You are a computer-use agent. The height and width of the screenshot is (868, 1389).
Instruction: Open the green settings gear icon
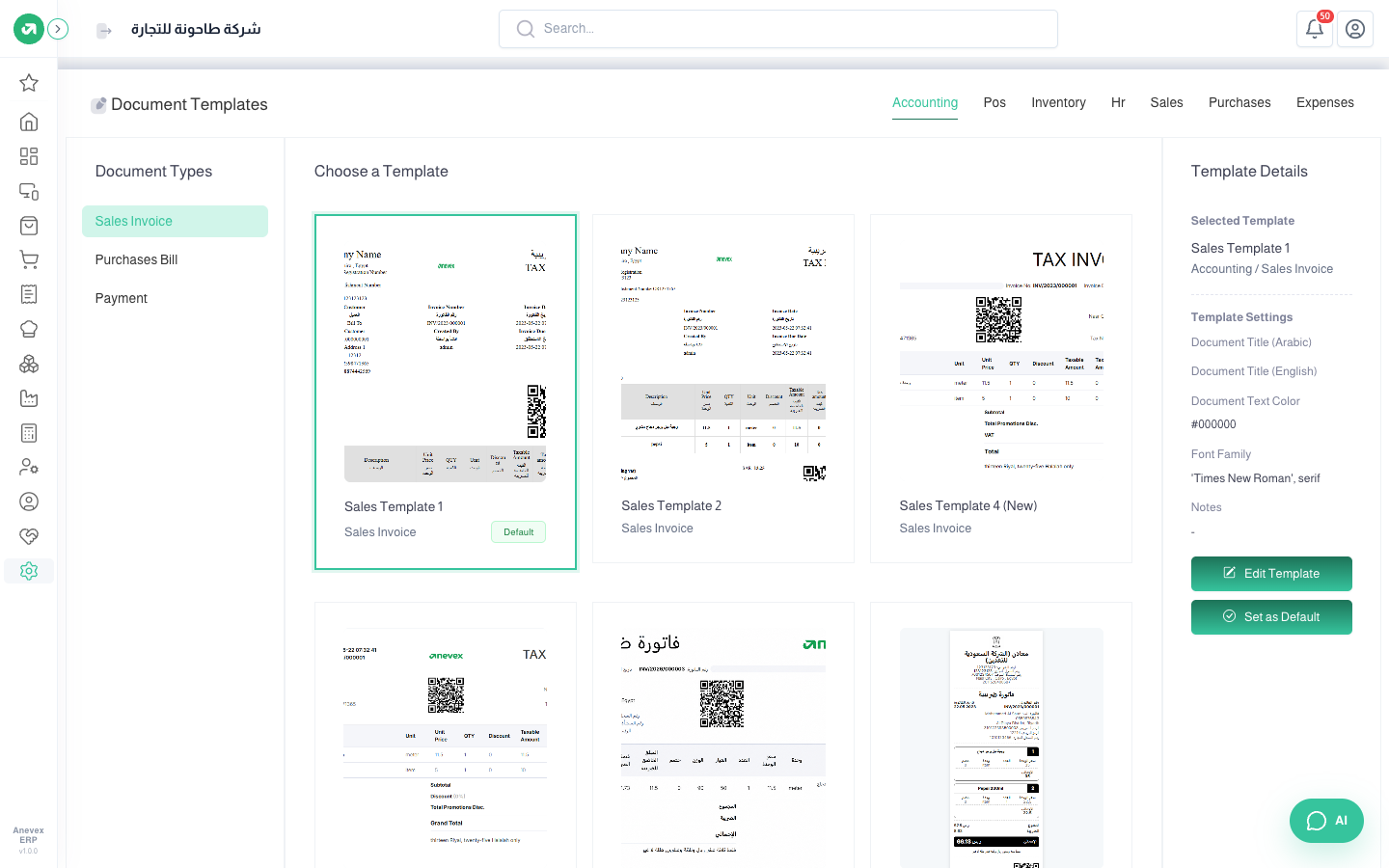[x=29, y=571]
